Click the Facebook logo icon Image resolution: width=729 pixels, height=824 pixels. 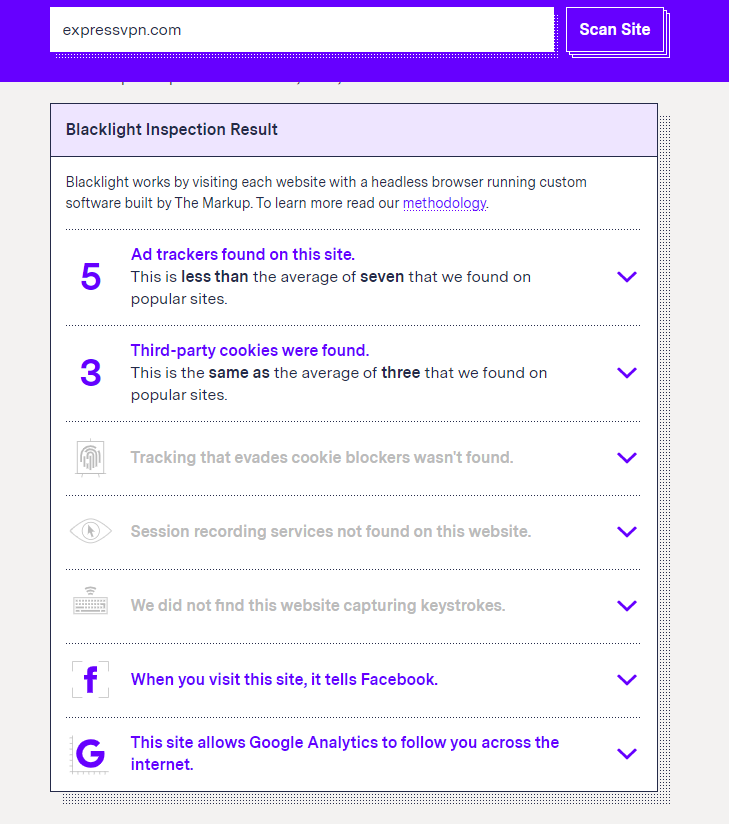(x=90, y=680)
